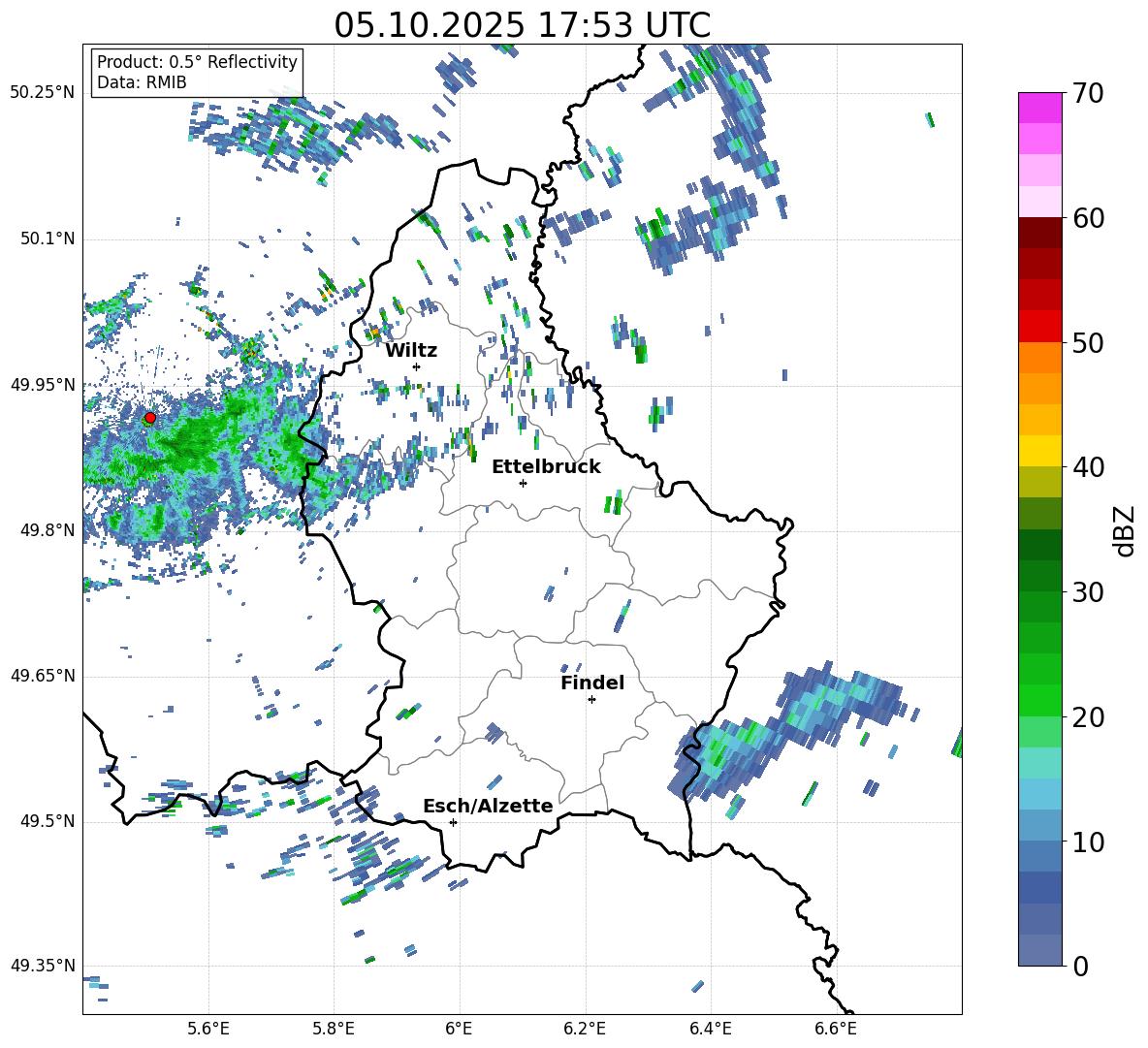Click the 05.10.2025 17:53 UTC title
The width and height of the screenshot is (1148, 1048).
522,25
